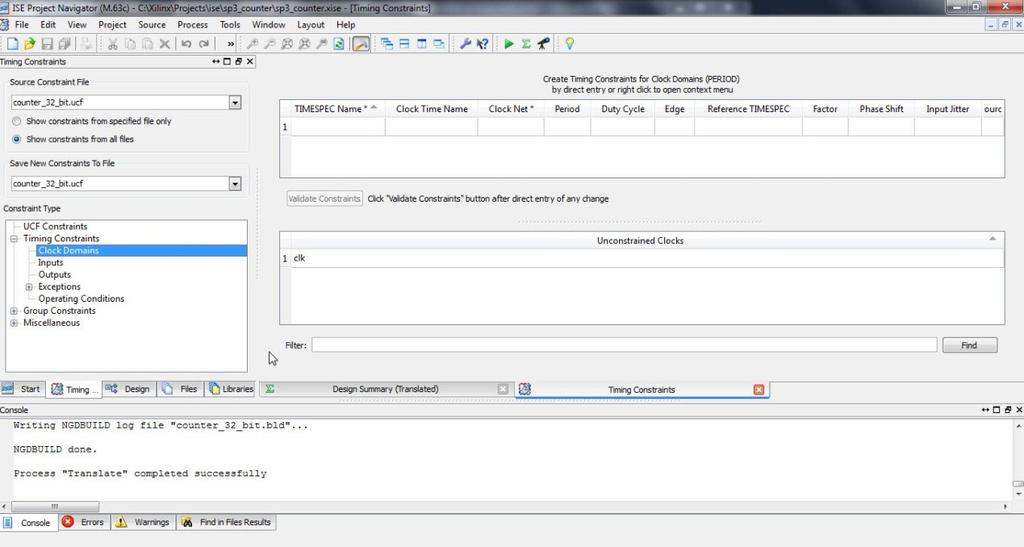Click the Undo arrow toolbar icon
1024x547 pixels.
[186, 44]
